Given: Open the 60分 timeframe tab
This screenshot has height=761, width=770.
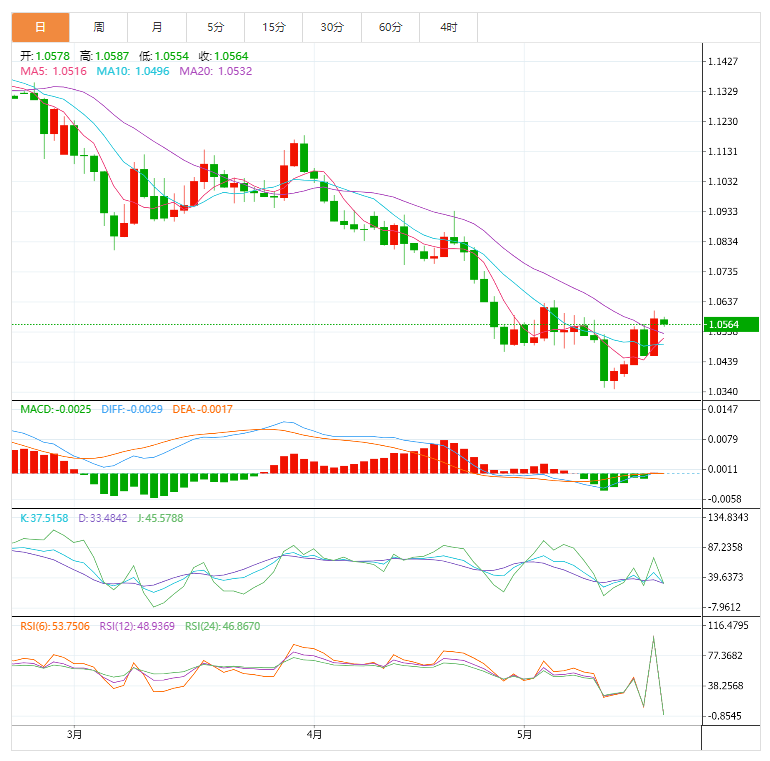Looking at the screenshot, I should coord(390,27).
